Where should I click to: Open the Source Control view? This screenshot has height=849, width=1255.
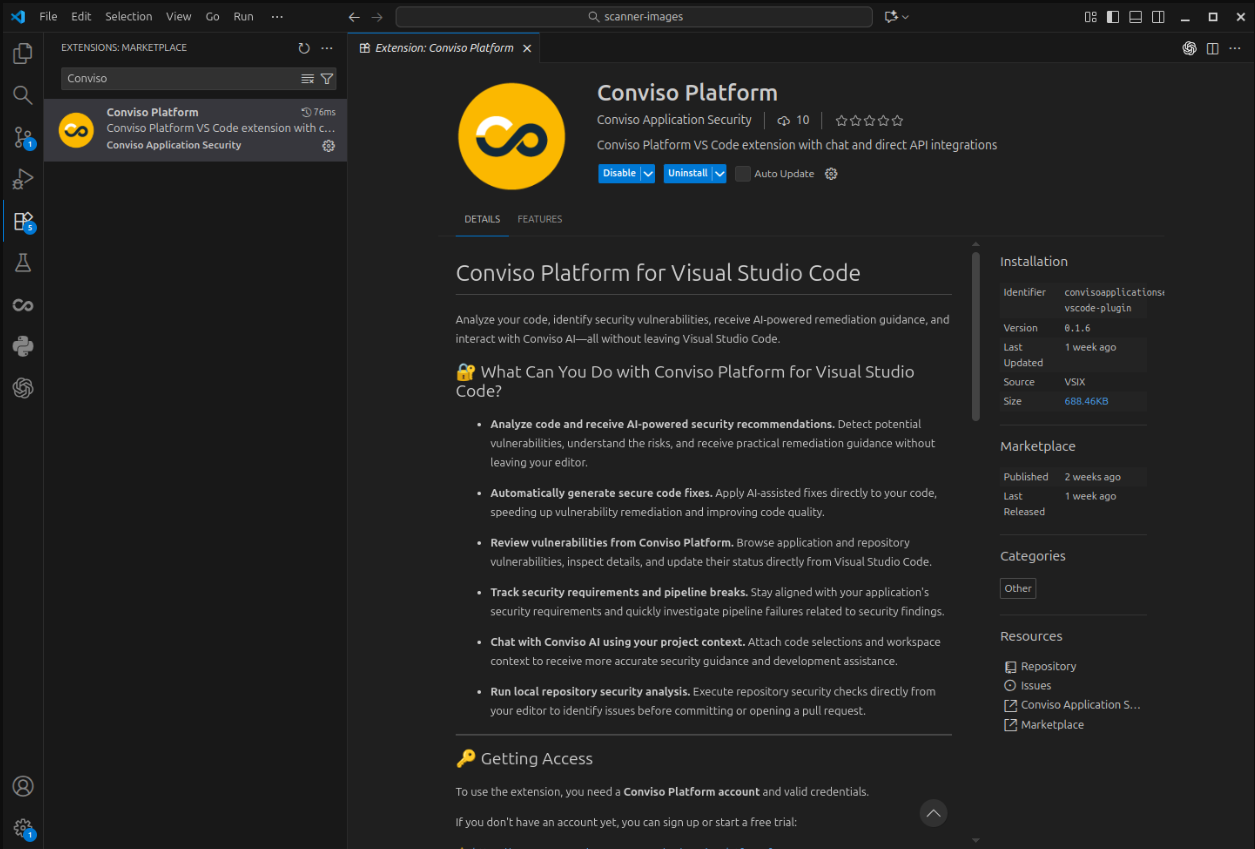click(22, 137)
